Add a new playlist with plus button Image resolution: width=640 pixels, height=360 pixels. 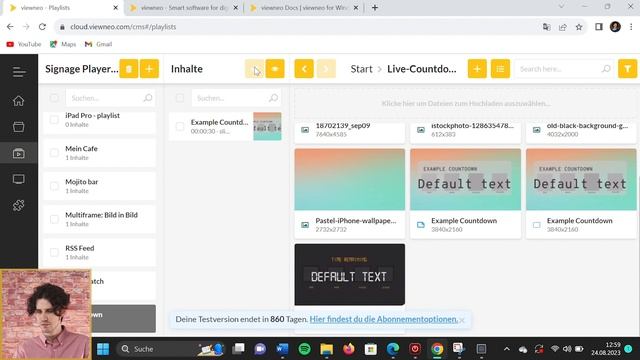coord(149,69)
